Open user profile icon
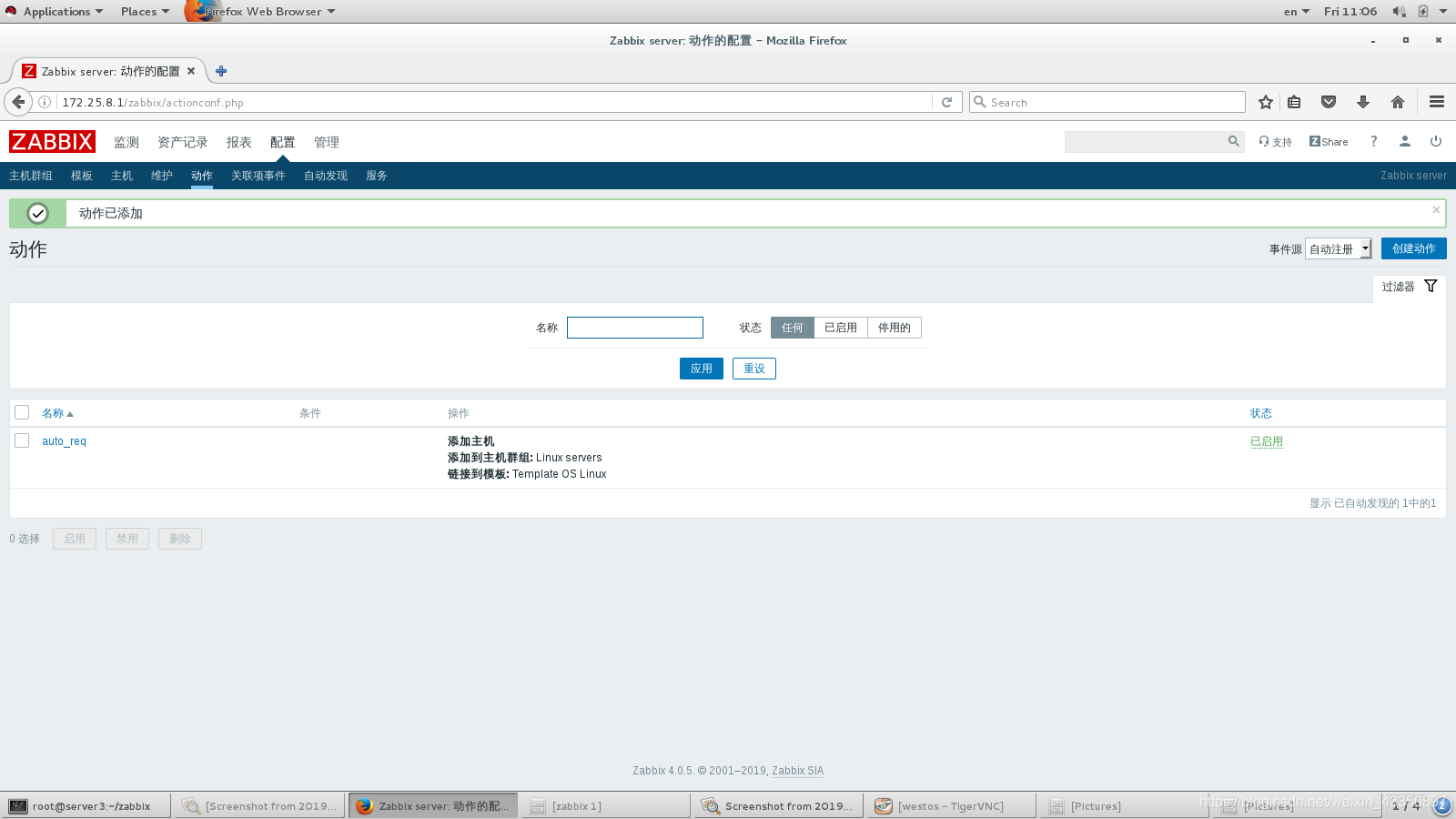The height and width of the screenshot is (819, 1456). pyautogui.click(x=1405, y=141)
